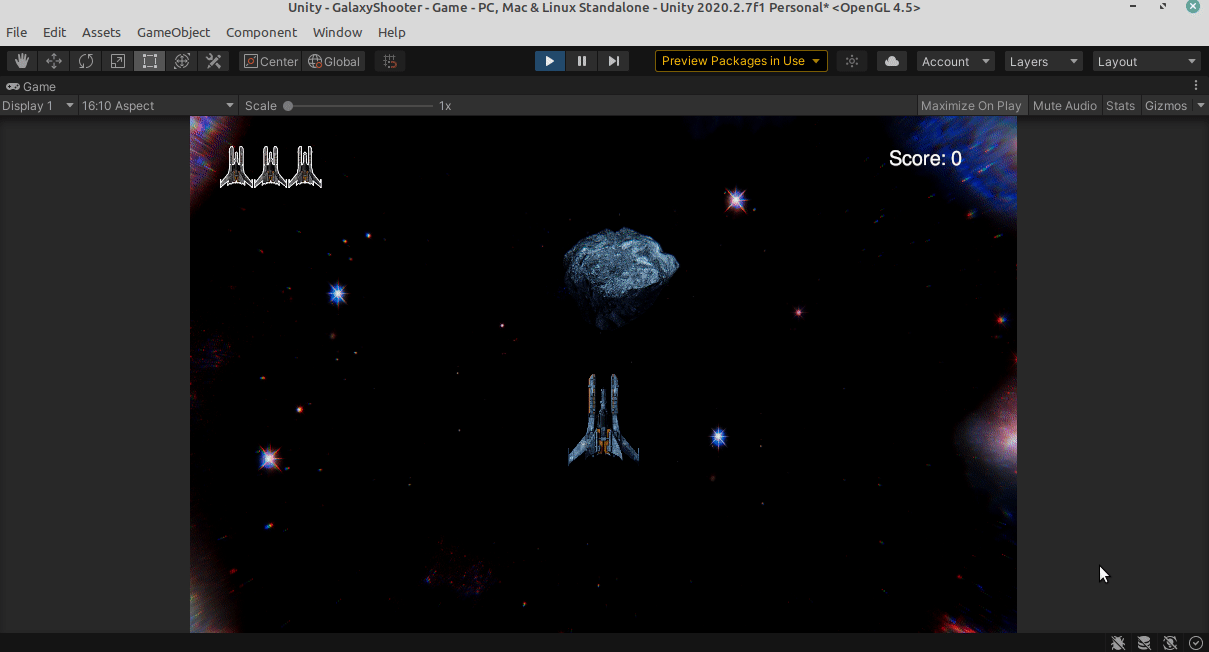This screenshot has height=652, width=1209.
Task: Open Display 1 dropdown
Action: tap(39, 105)
